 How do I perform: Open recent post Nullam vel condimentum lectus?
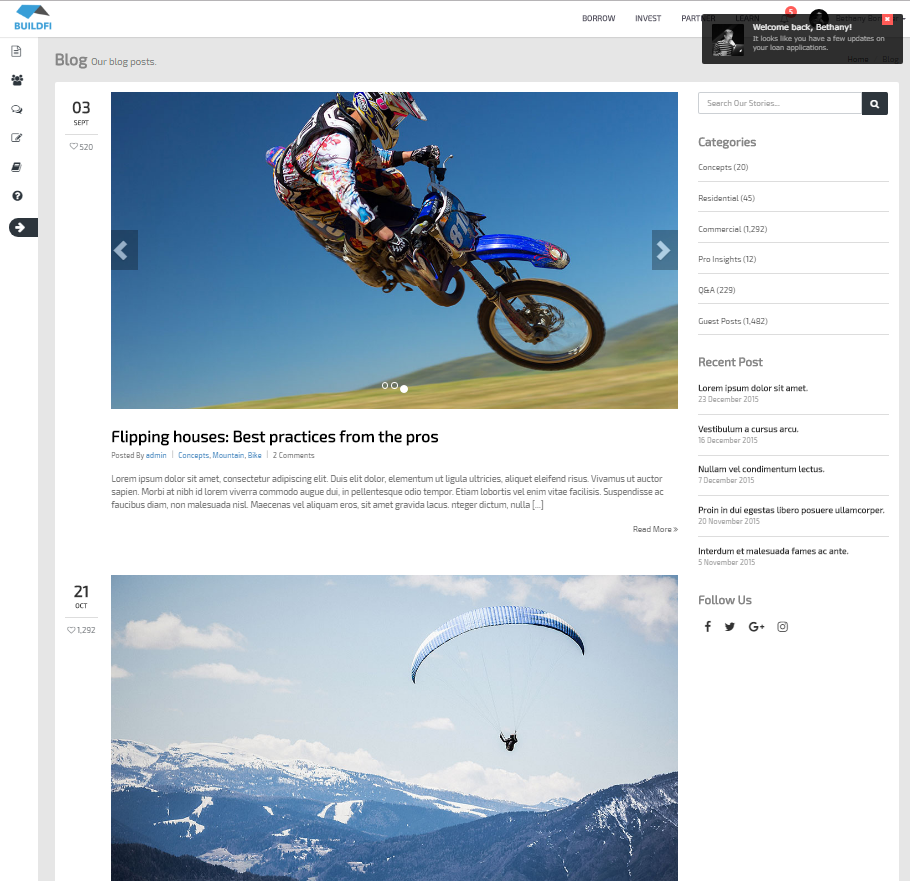[x=761, y=469]
